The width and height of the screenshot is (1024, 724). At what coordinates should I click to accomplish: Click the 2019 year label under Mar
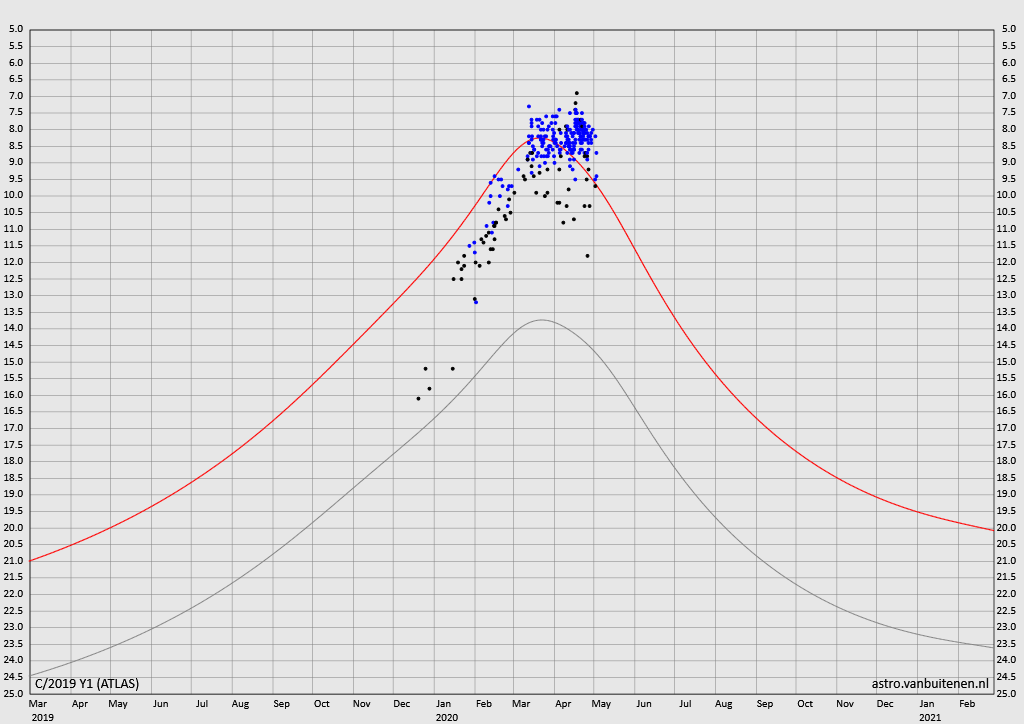[x=42, y=717]
